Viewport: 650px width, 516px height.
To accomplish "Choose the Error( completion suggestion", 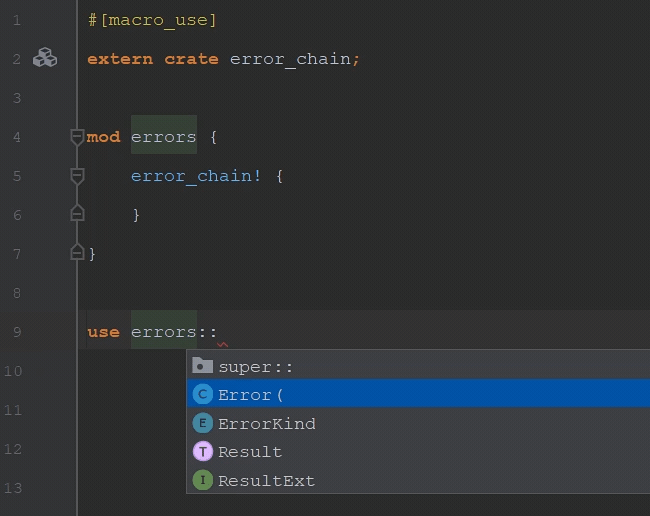I will point(418,395).
